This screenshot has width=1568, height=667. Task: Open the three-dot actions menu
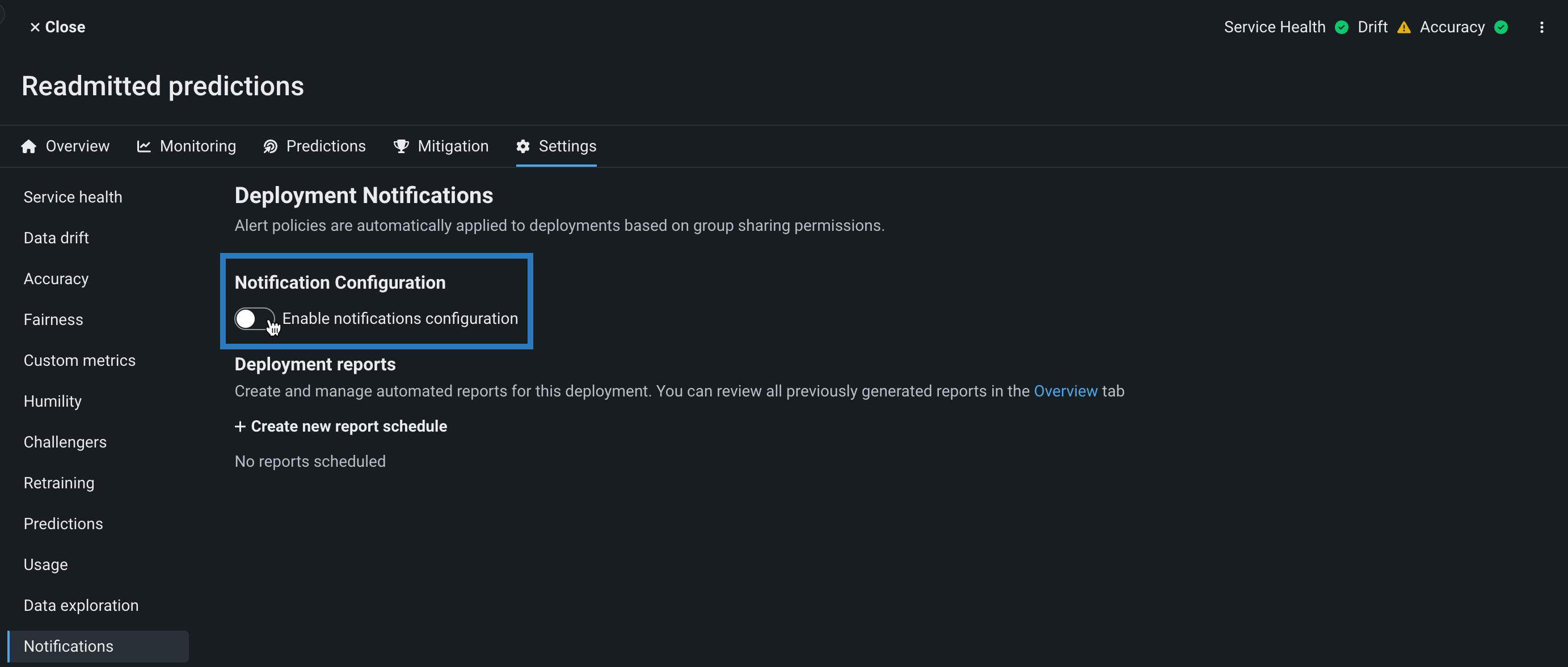pos(1541,27)
